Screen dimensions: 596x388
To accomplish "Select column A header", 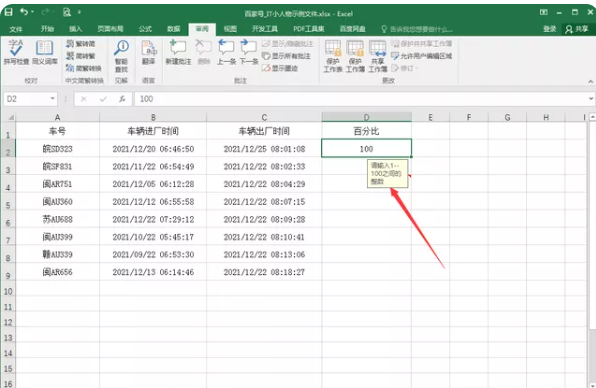I will pyautogui.click(x=57, y=117).
